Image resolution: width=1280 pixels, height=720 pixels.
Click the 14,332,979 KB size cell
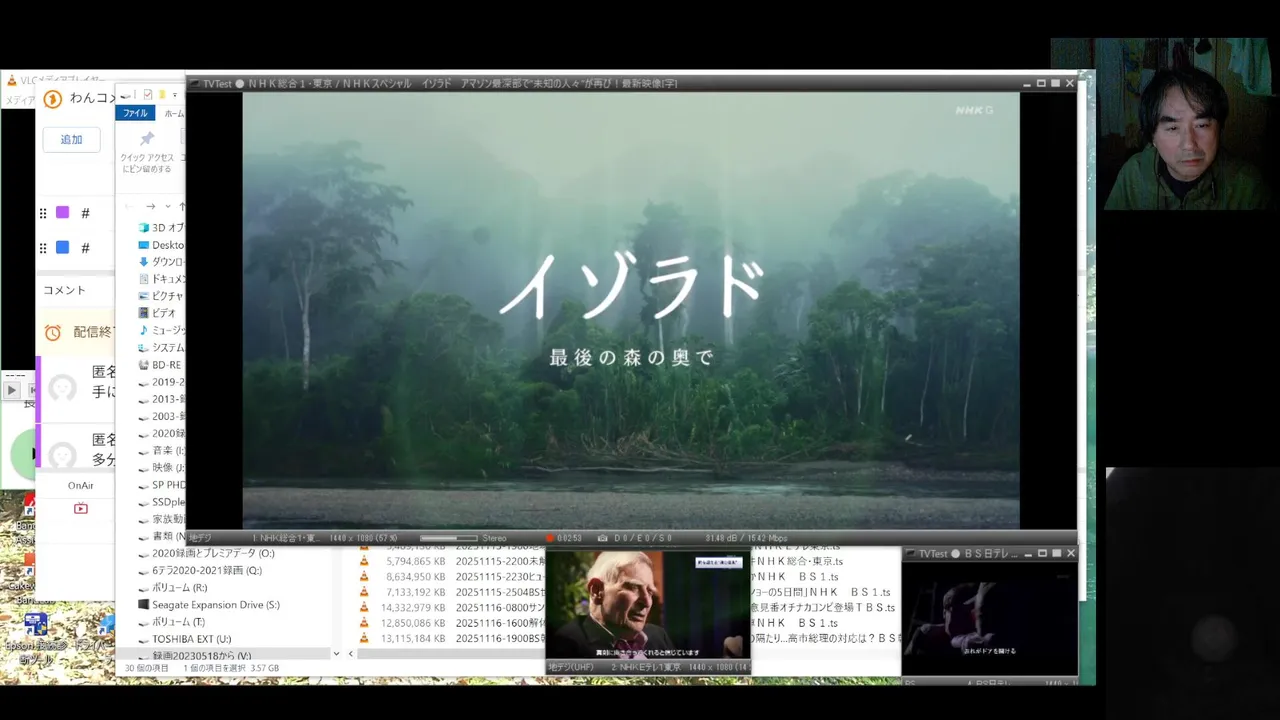point(413,607)
